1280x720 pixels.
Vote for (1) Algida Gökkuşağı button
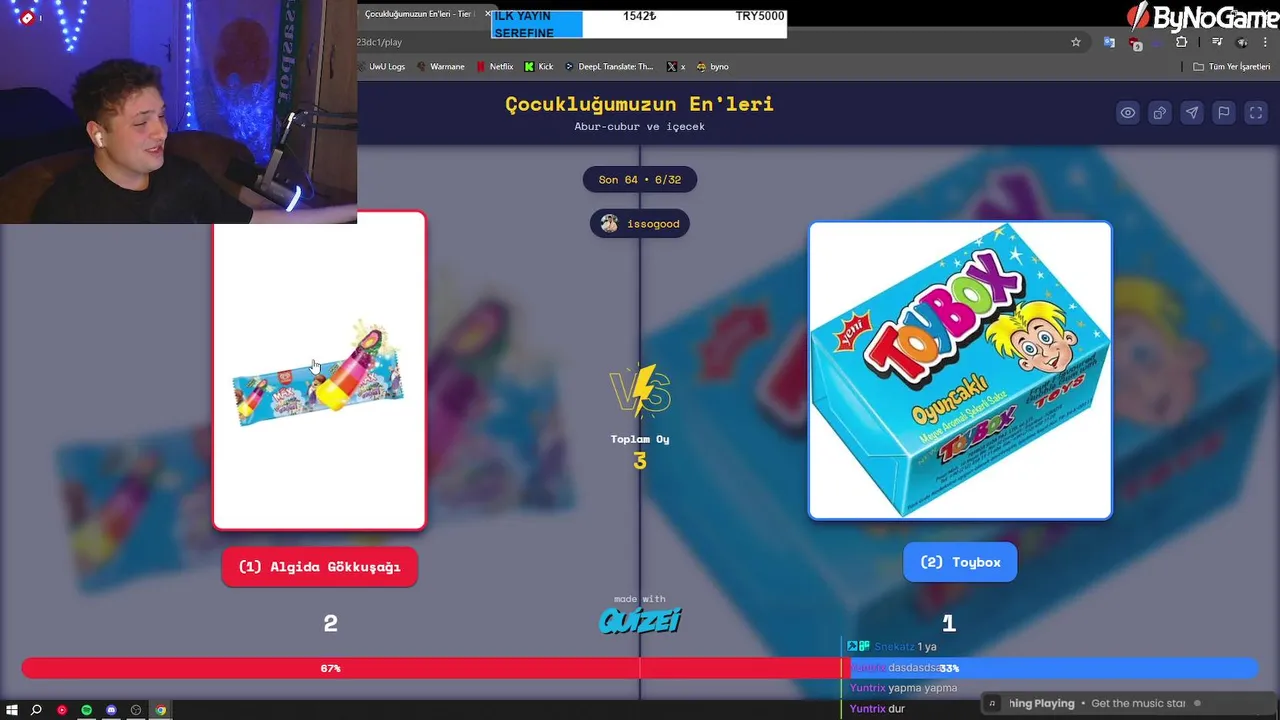(x=319, y=567)
